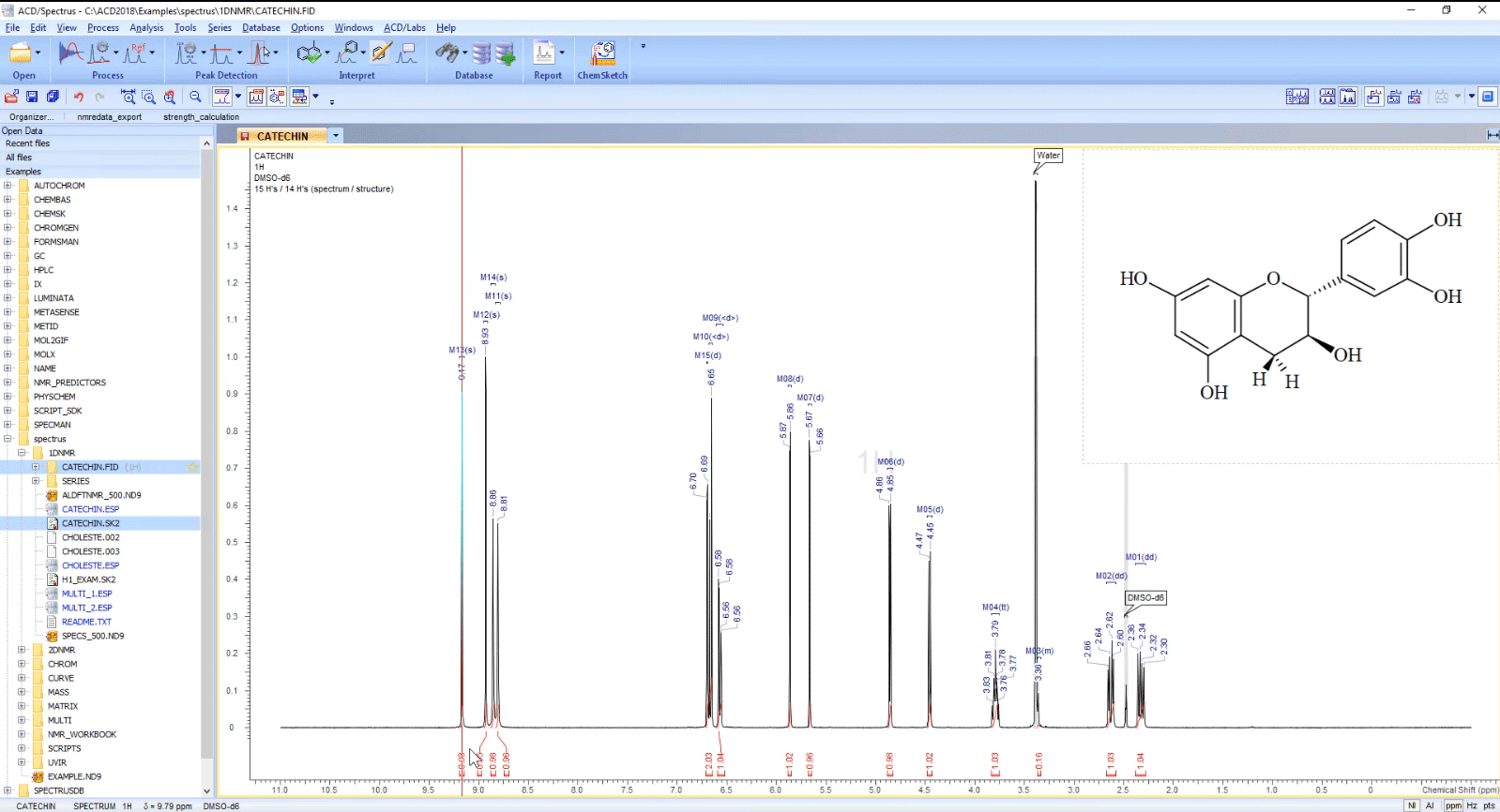Switch axis units to Hz
Viewport: 1500px width, 812px height.
coord(1472,805)
